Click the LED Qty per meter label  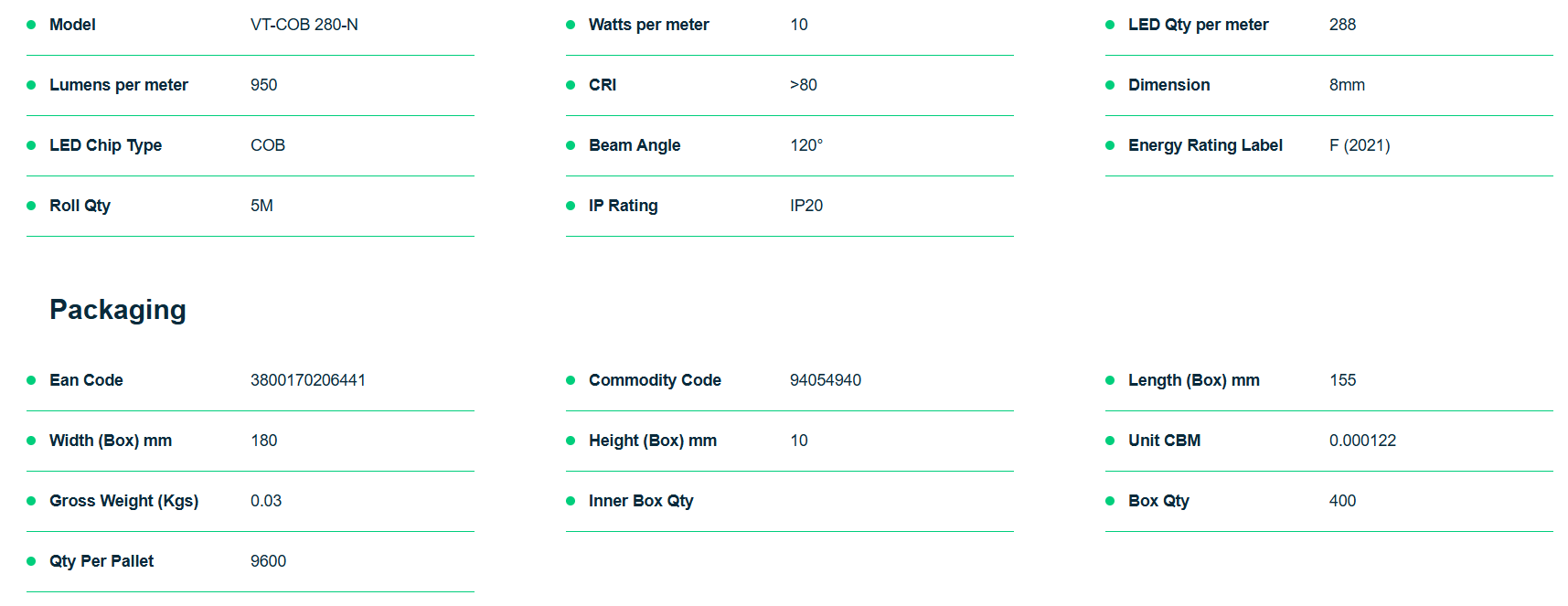coord(1198,25)
